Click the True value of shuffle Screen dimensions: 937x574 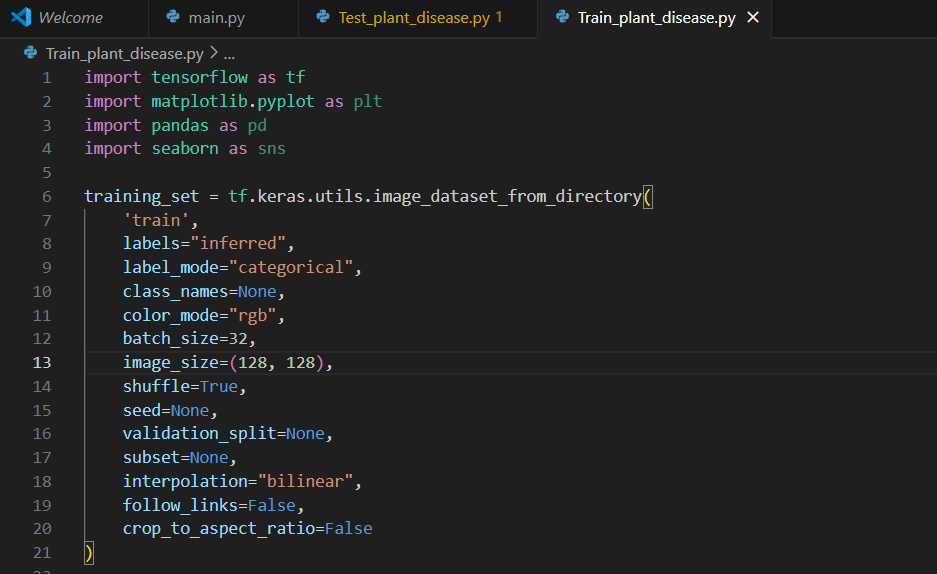pyautogui.click(x=219, y=386)
